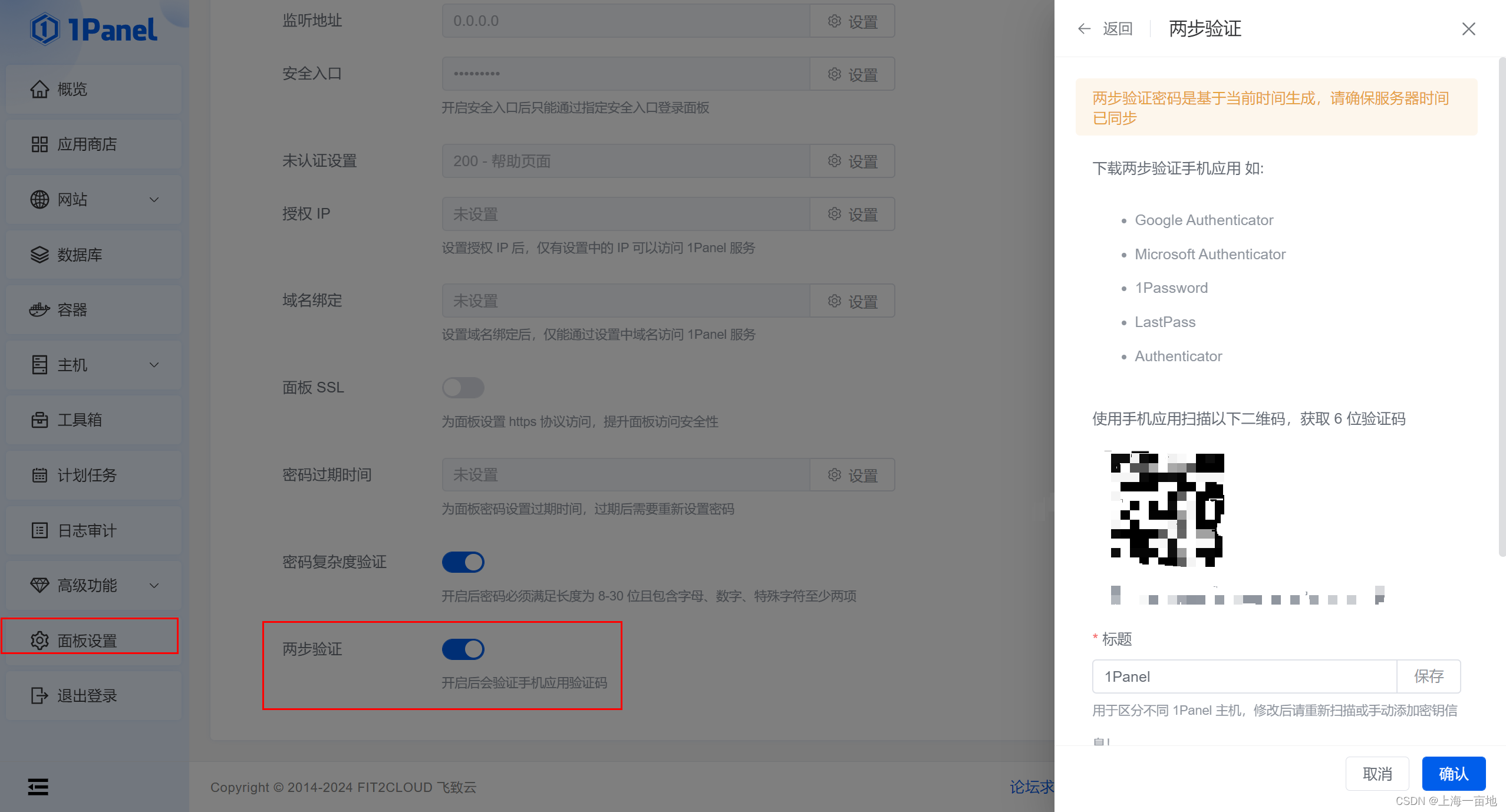Click the drawer vertical scrollbar
The width and height of the screenshot is (1506, 812).
pyautogui.click(x=1502, y=306)
